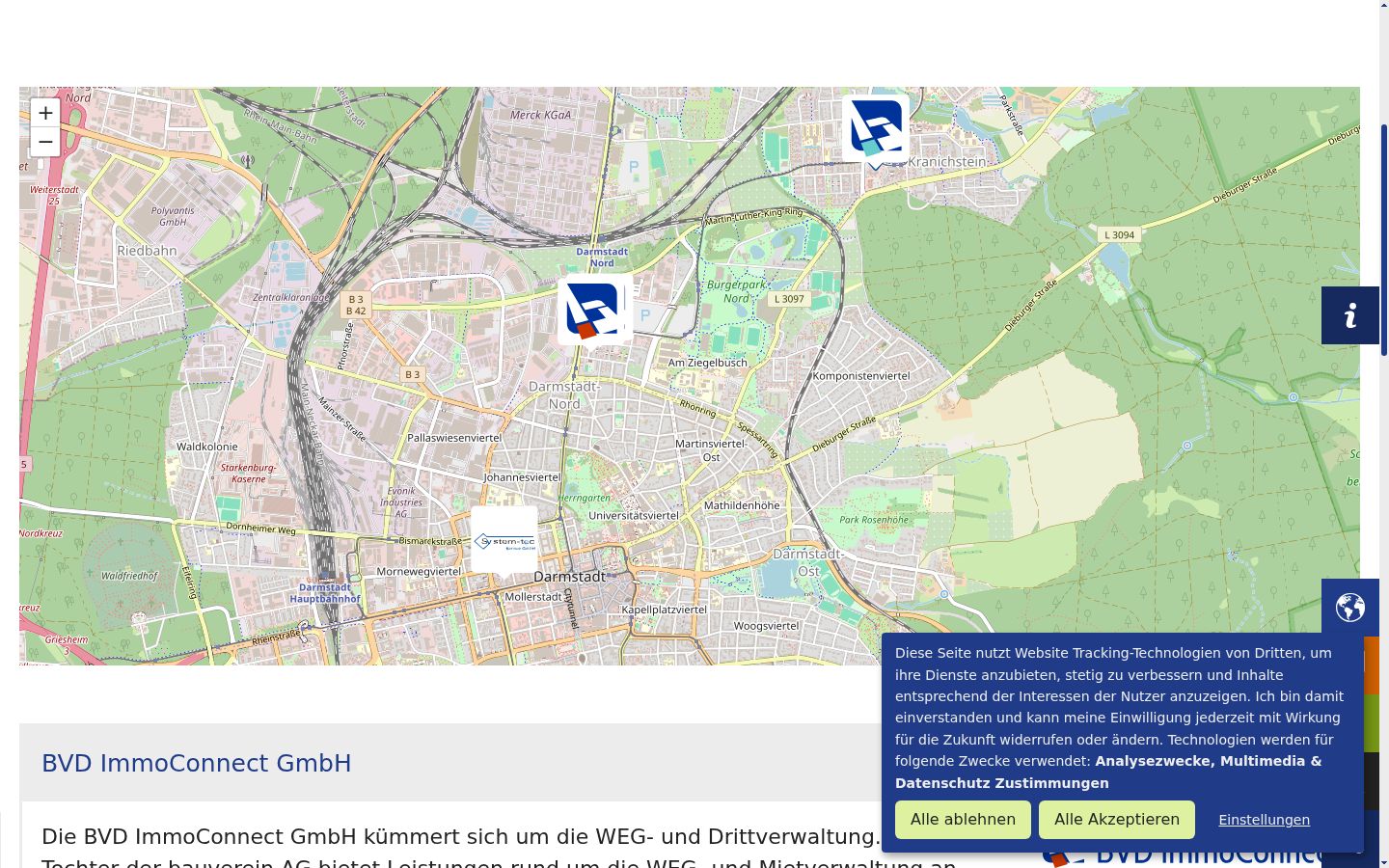This screenshot has width=1389, height=868.
Task: Click the BVD ImmoConnect GmbH heading
Action: pos(197,763)
